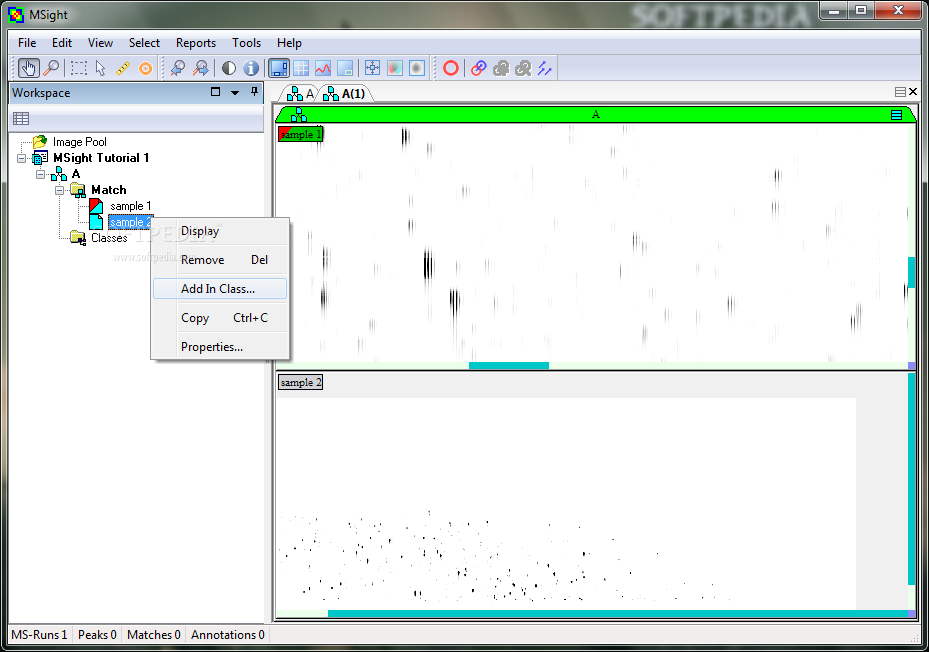Click the red line chart icon

point(323,68)
